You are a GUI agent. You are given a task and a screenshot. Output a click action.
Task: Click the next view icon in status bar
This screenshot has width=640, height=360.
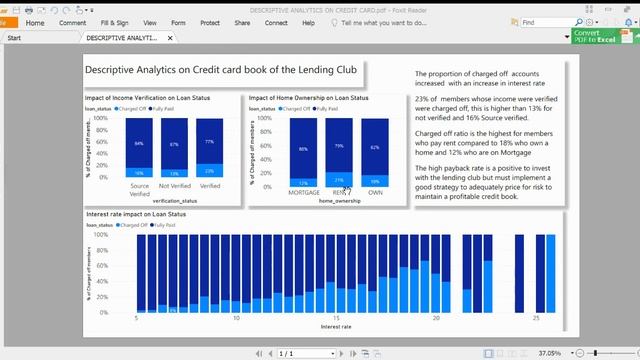point(377,353)
